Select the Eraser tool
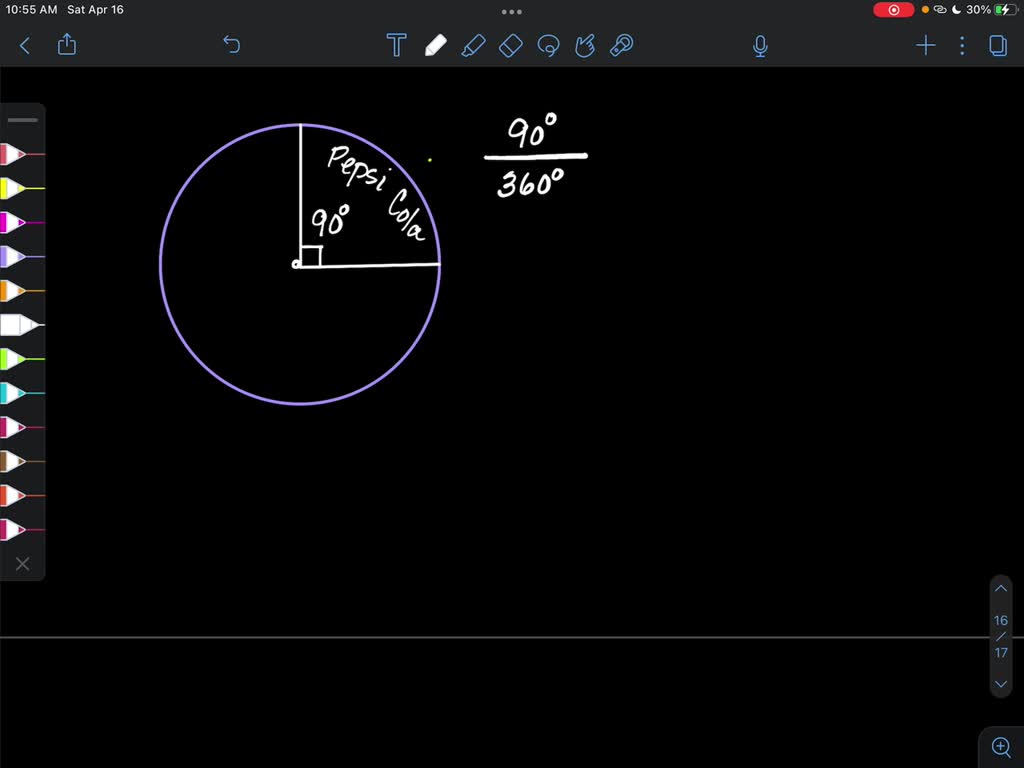This screenshot has height=768, width=1024. pos(510,45)
